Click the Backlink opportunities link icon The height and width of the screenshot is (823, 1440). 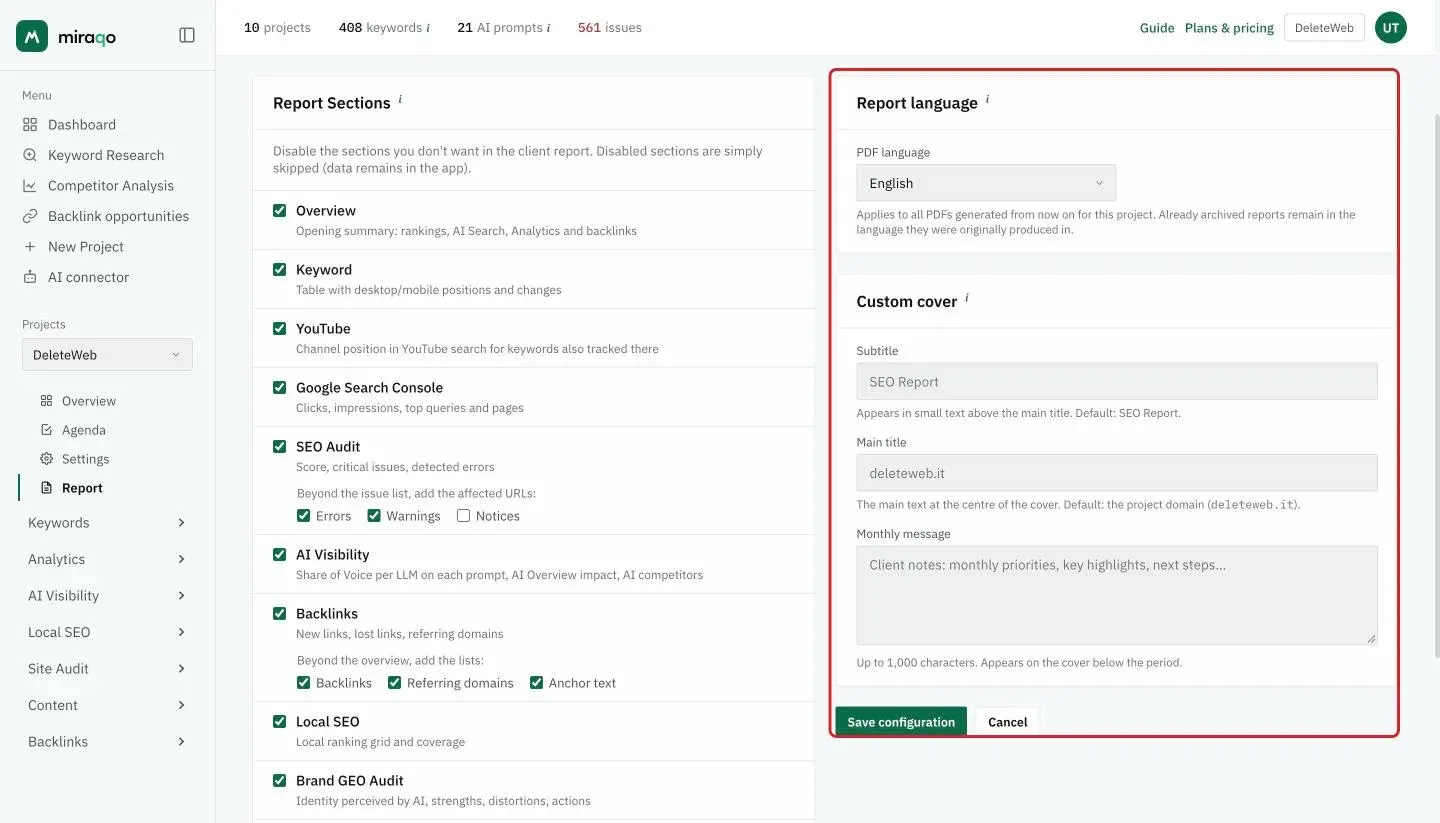tap(30, 216)
